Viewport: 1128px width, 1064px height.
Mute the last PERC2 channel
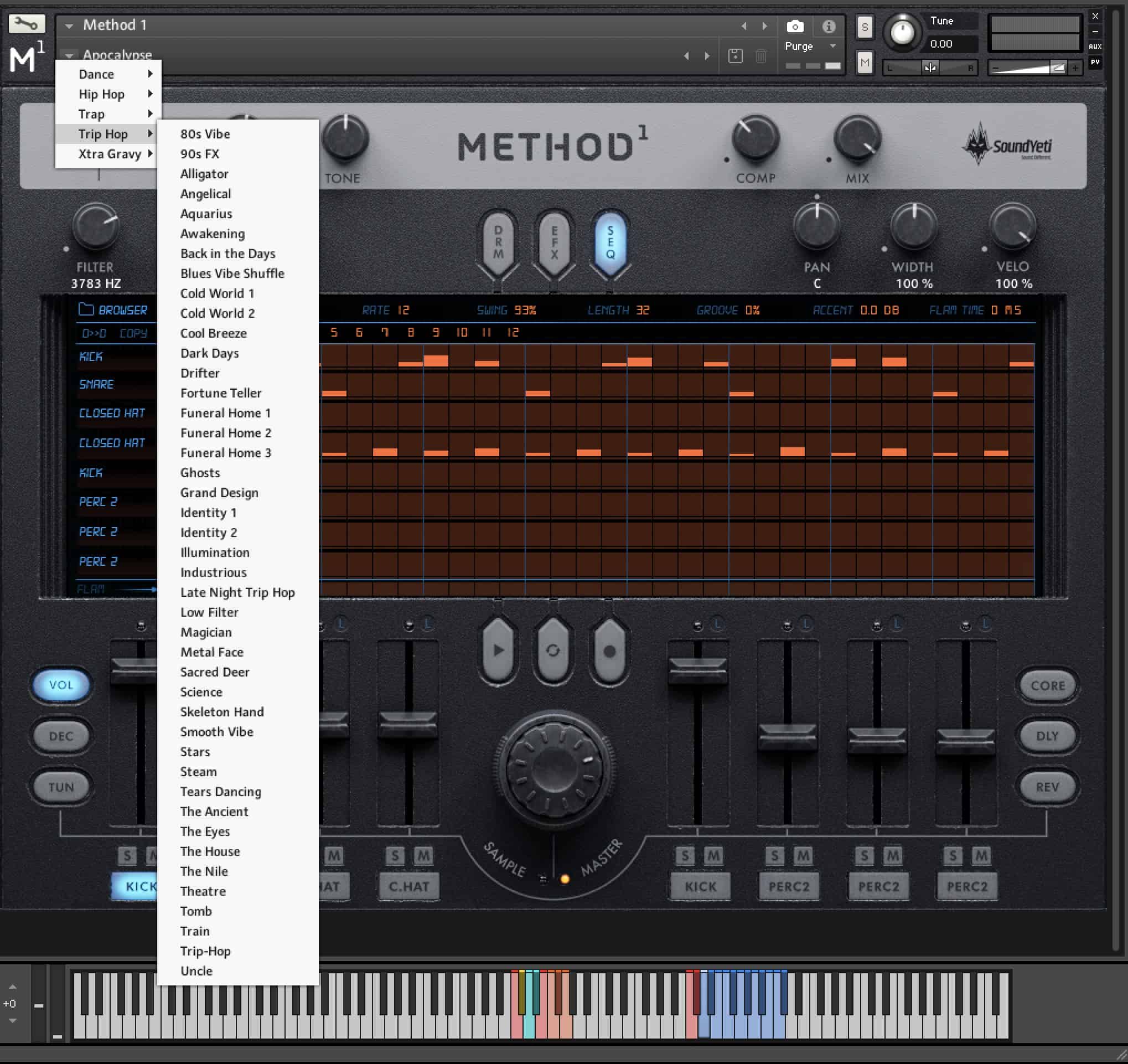pyautogui.click(x=981, y=855)
